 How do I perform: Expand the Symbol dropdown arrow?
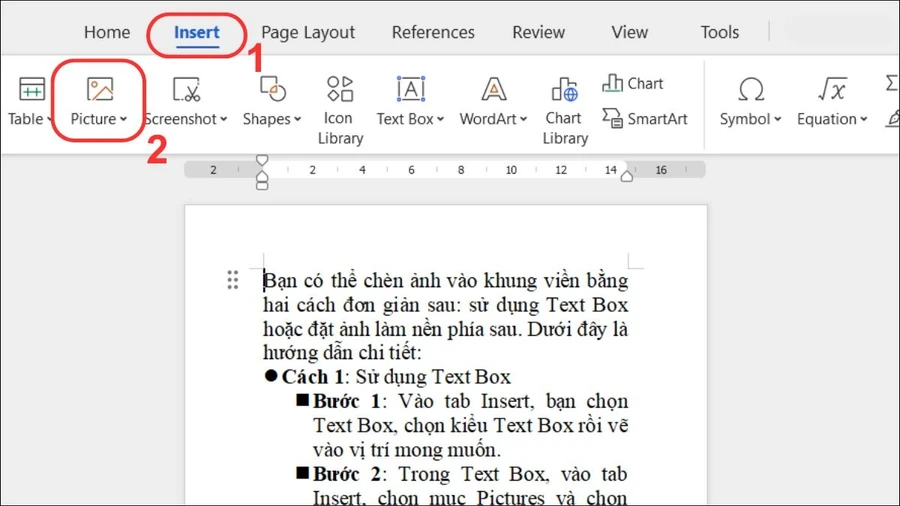(778, 119)
